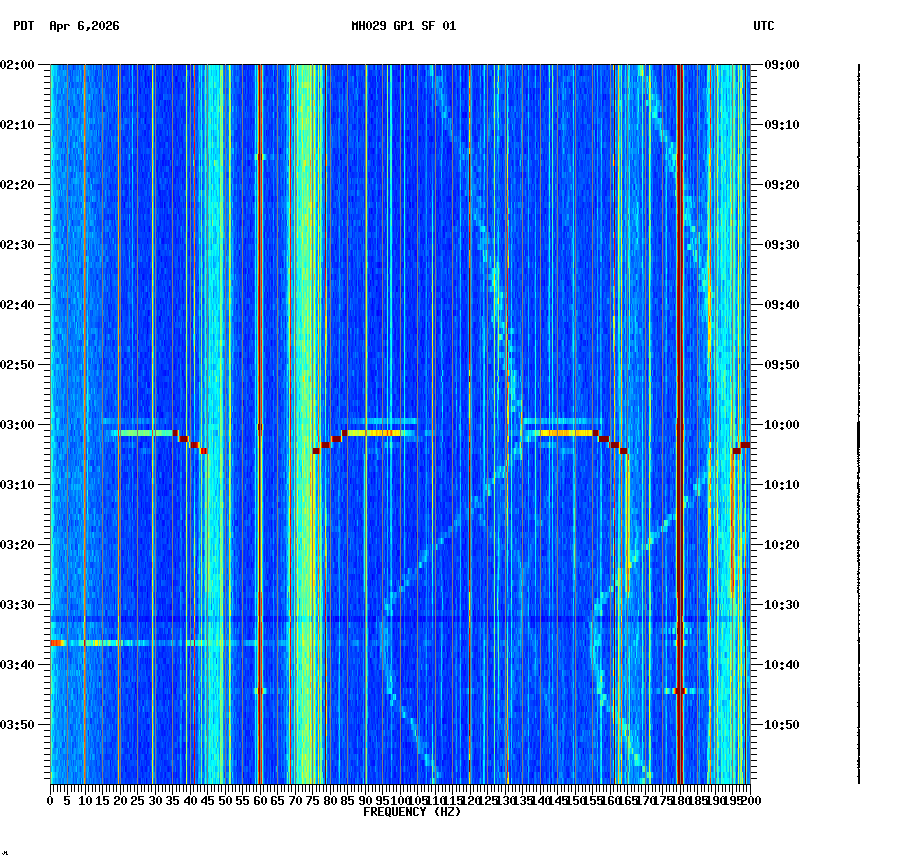Click the center of the spectrogram plot
902x864 pixels.
point(400,425)
